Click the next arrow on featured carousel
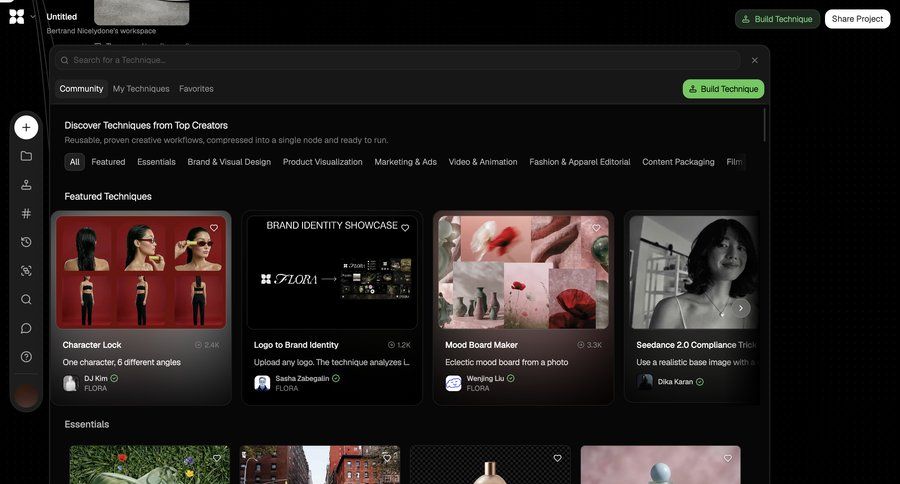900x484 pixels. tap(741, 308)
